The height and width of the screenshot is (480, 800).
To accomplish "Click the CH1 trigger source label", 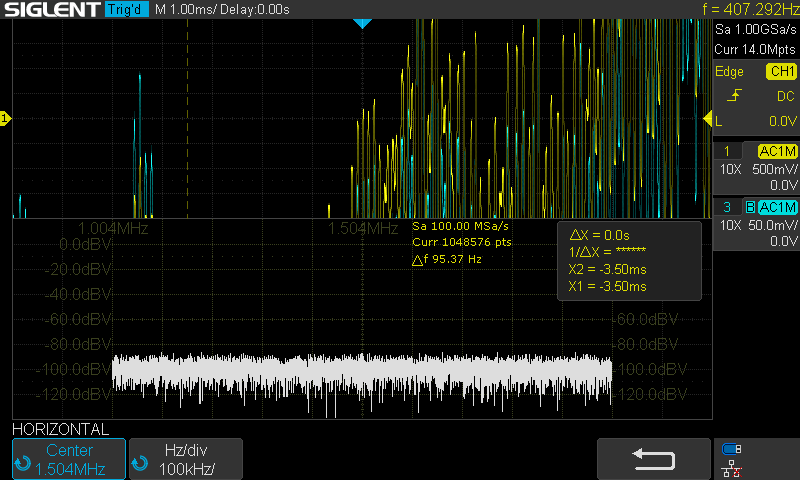I will (x=781, y=71).
